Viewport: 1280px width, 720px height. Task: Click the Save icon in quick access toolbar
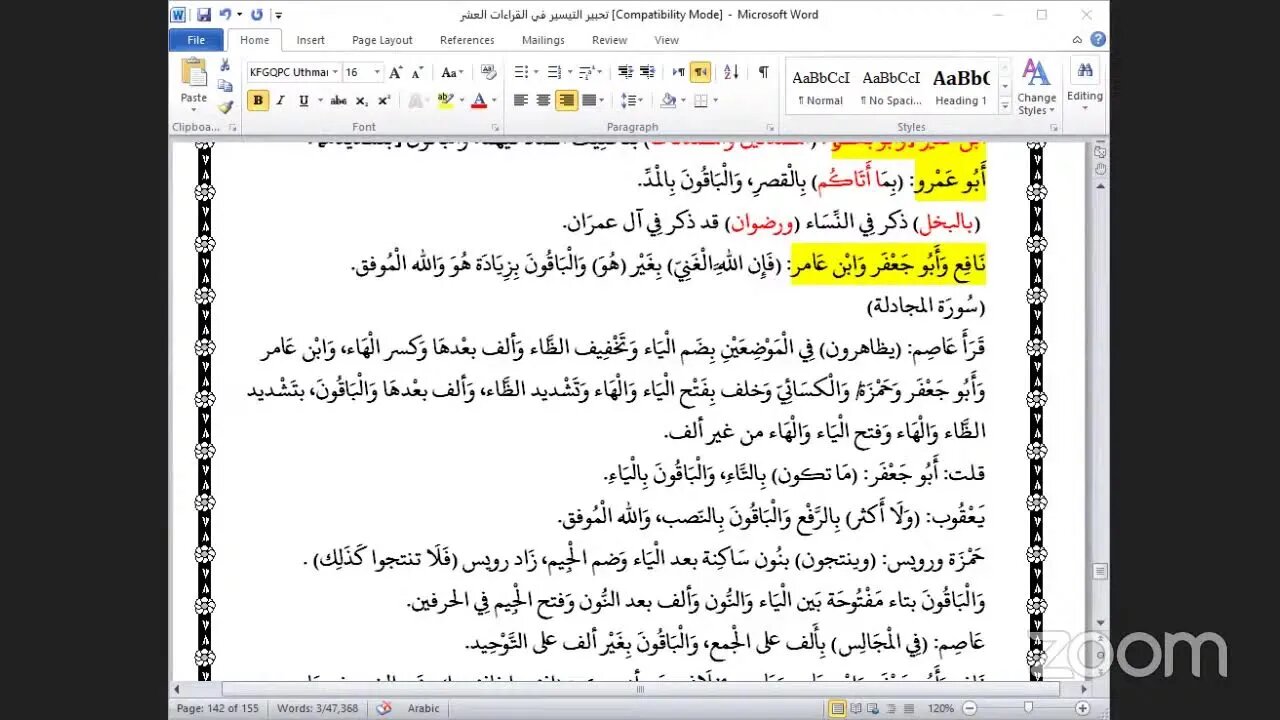204,15
